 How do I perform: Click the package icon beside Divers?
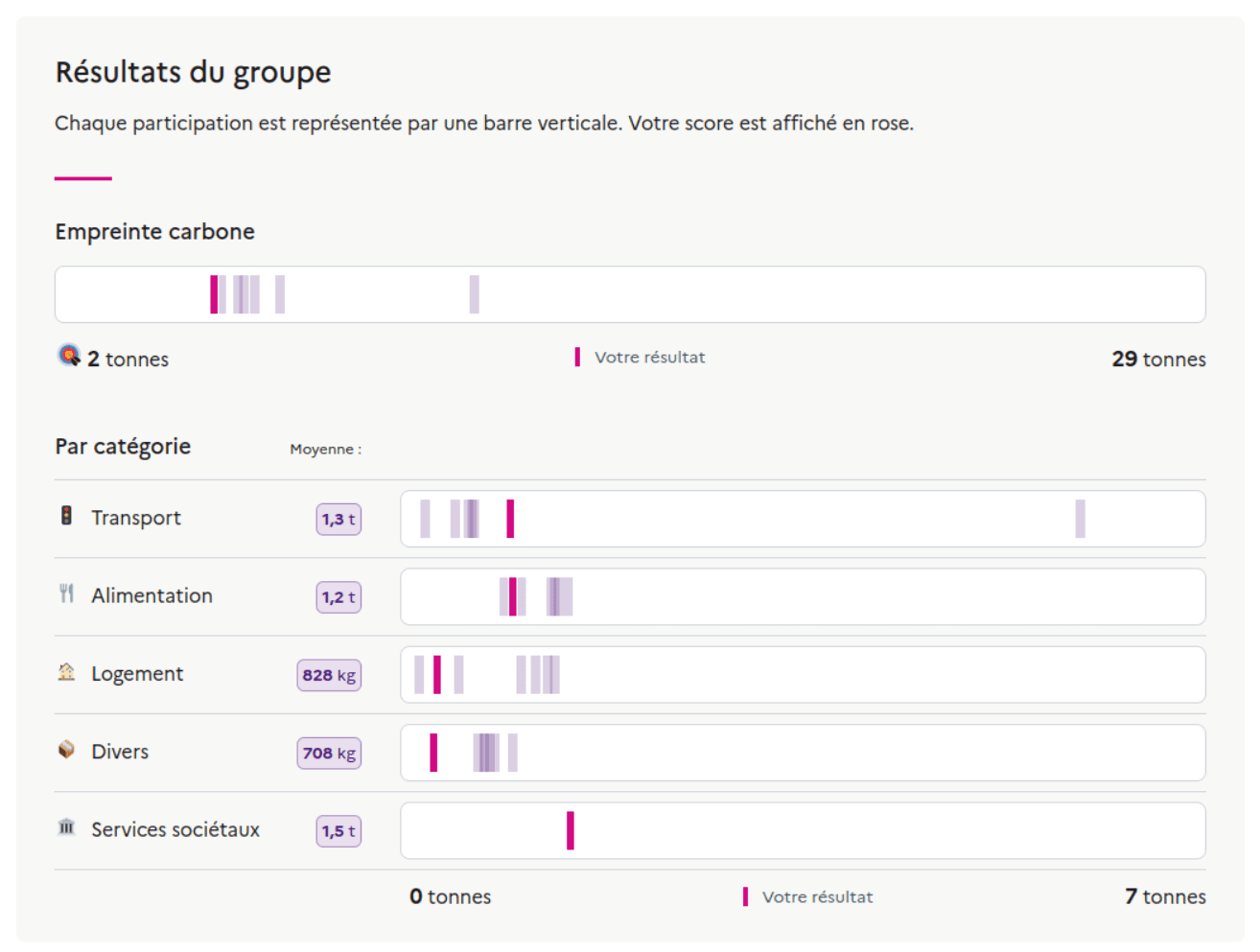pos(65,752)
